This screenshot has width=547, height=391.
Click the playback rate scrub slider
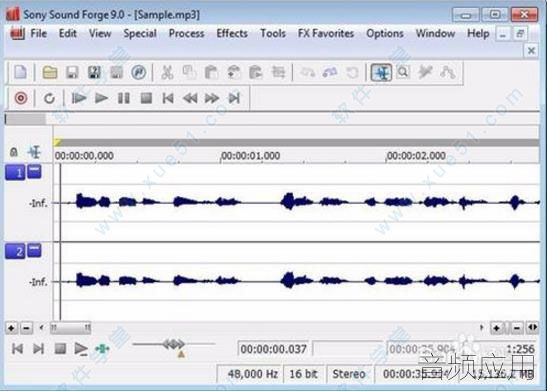click(173, 344)
